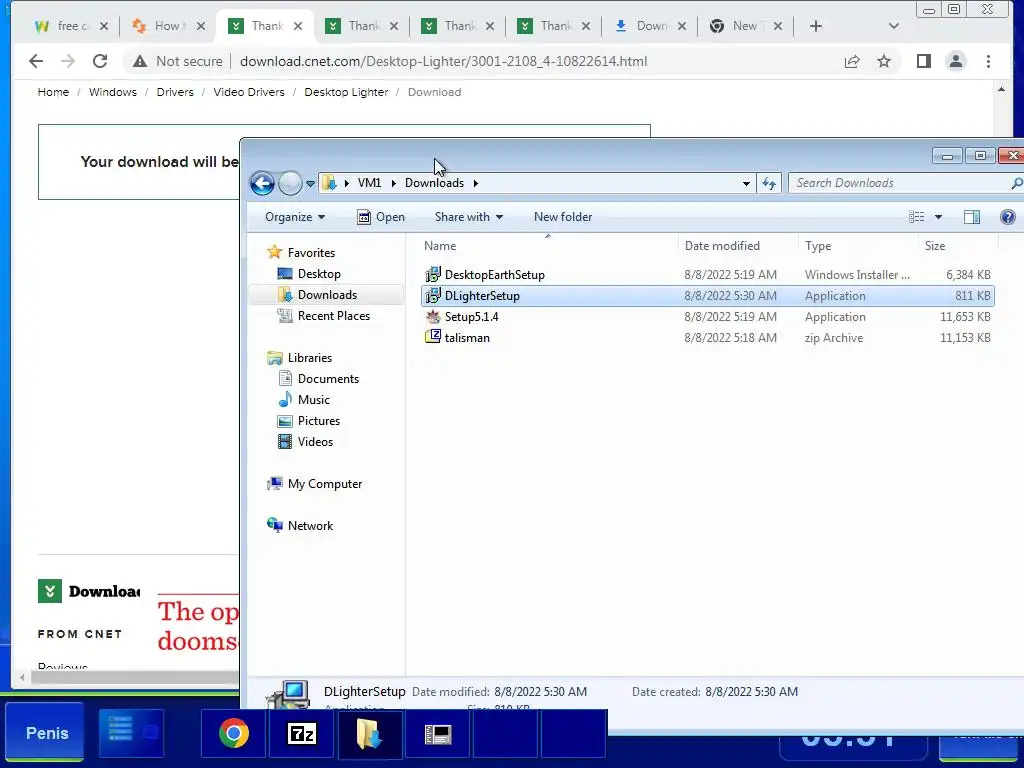The height and width of the screenshot is (768, 1024).
Task: Open the Organize menu
Action: (295, 217)
